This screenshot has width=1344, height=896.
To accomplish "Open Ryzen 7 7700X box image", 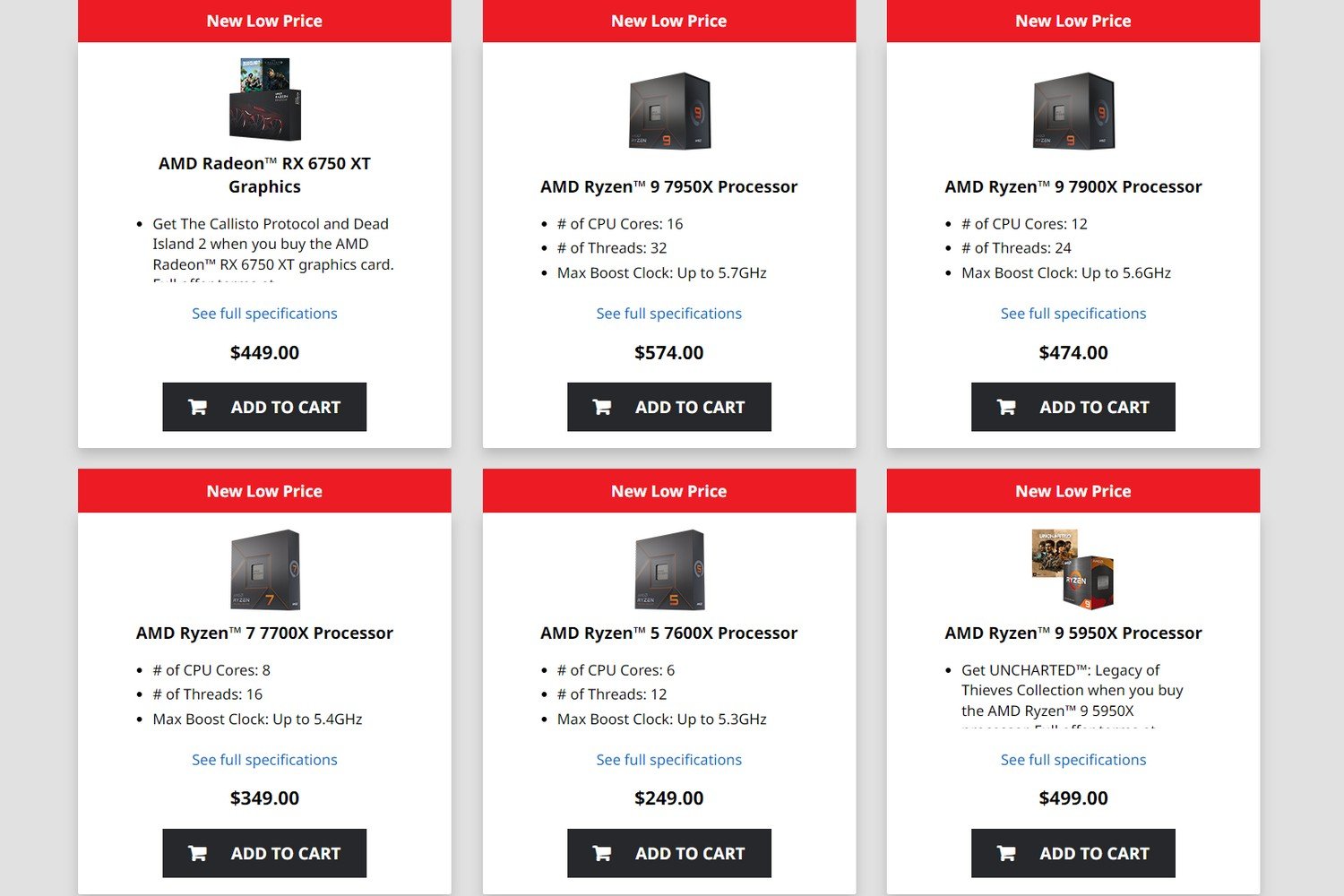I will 265,570.
